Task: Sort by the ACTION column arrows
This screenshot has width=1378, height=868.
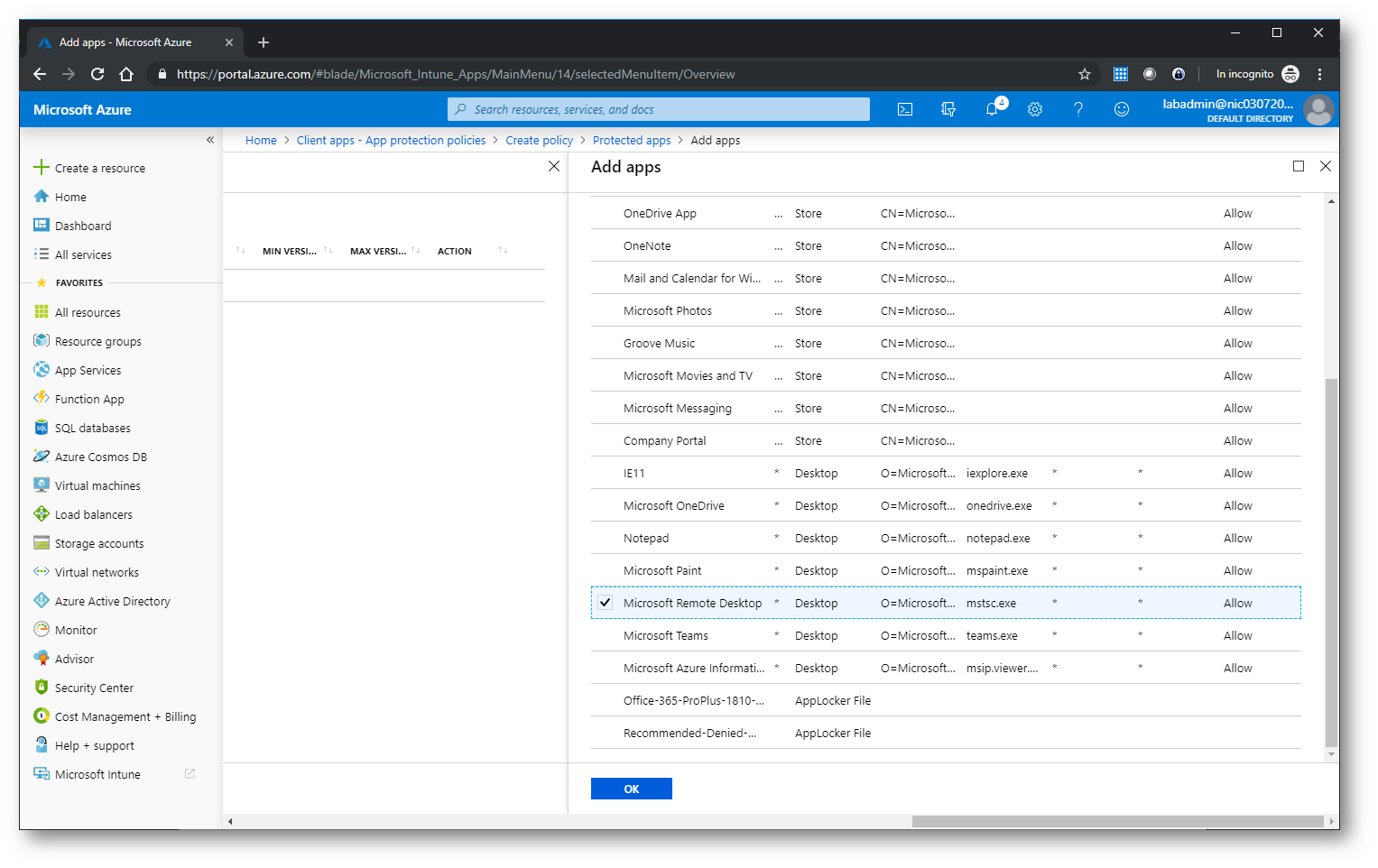Action: [x=503, y=251]
